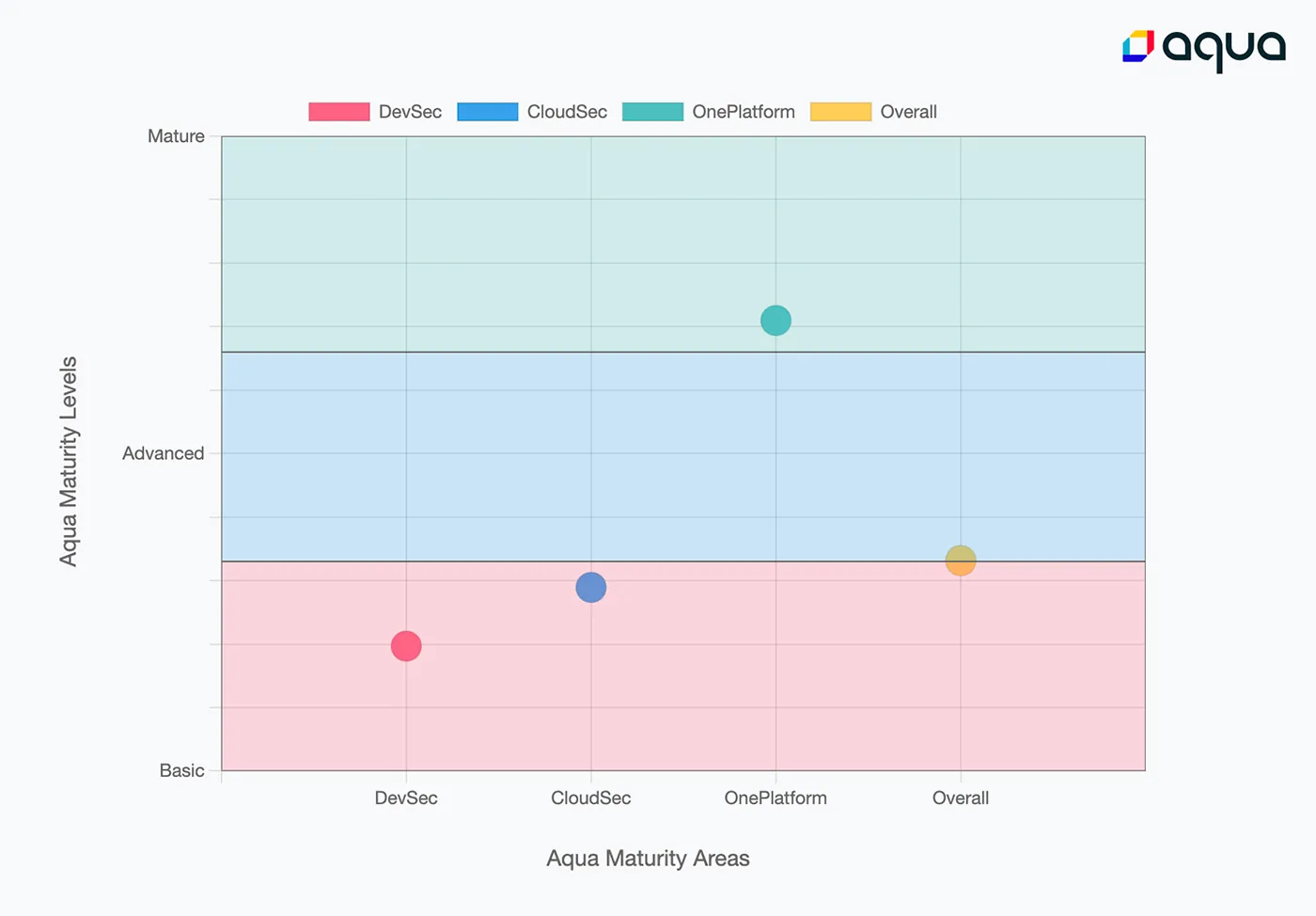The image size is (1316, 916).
Task: Click the OnePlatform x-axis label
Action: (x=775, y=798)
